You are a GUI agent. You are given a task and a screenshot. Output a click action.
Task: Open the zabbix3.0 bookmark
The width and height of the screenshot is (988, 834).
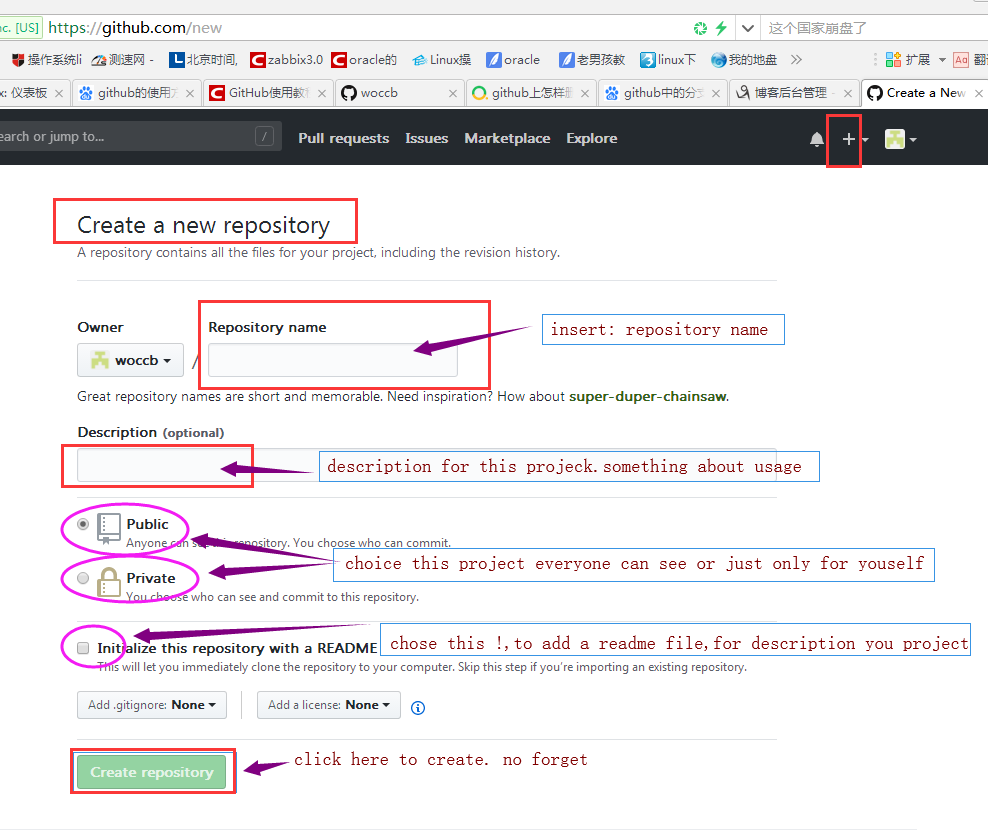[x=286, y=60]
